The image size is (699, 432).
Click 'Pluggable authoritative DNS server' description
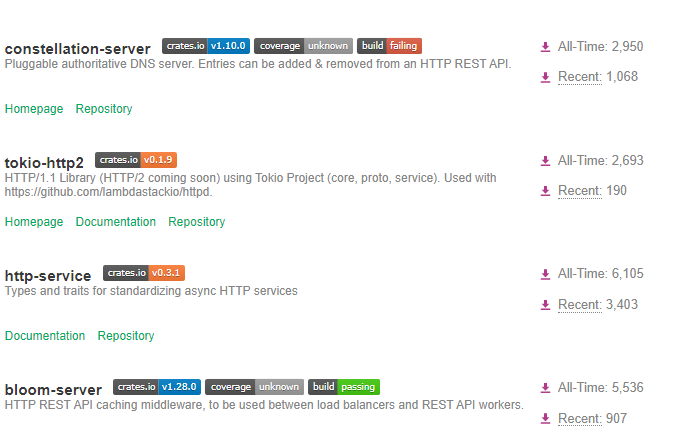258,64
